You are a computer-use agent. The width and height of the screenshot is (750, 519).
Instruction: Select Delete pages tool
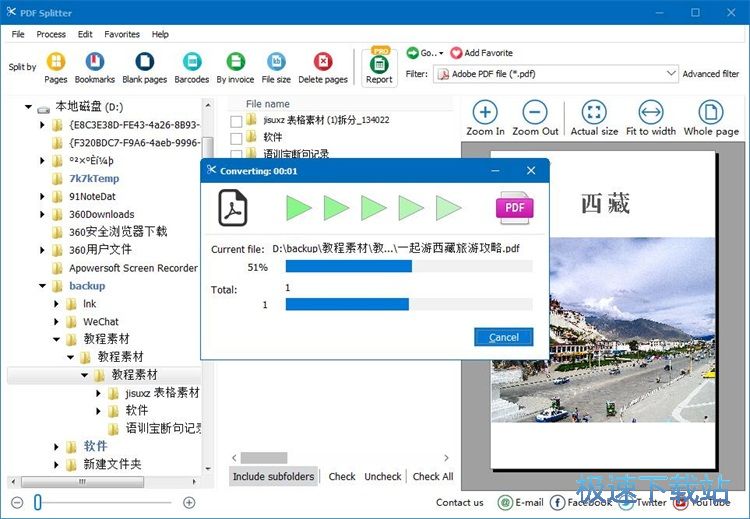click(323, 62)
